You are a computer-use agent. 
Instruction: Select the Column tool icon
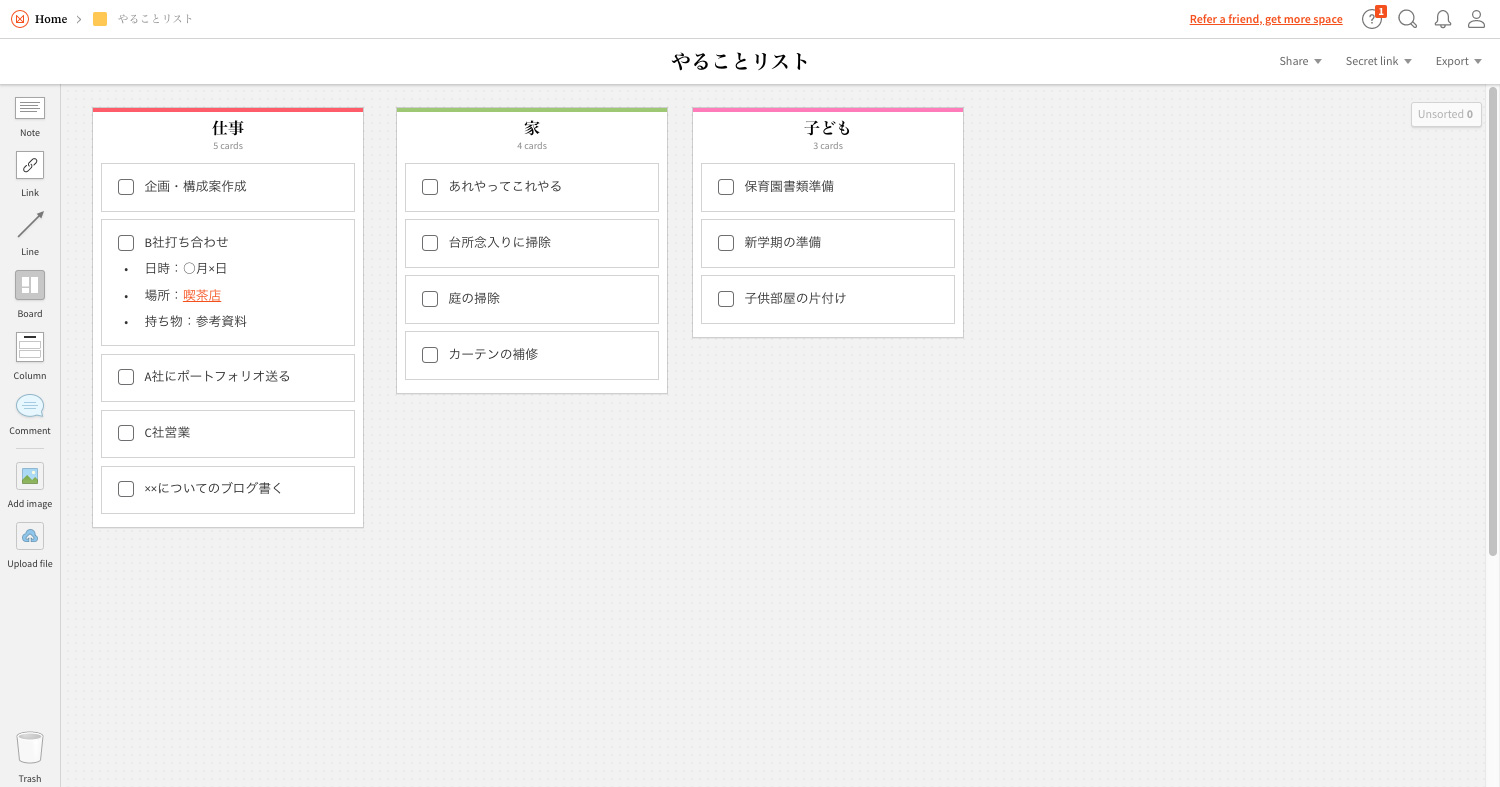pos(30,347)
